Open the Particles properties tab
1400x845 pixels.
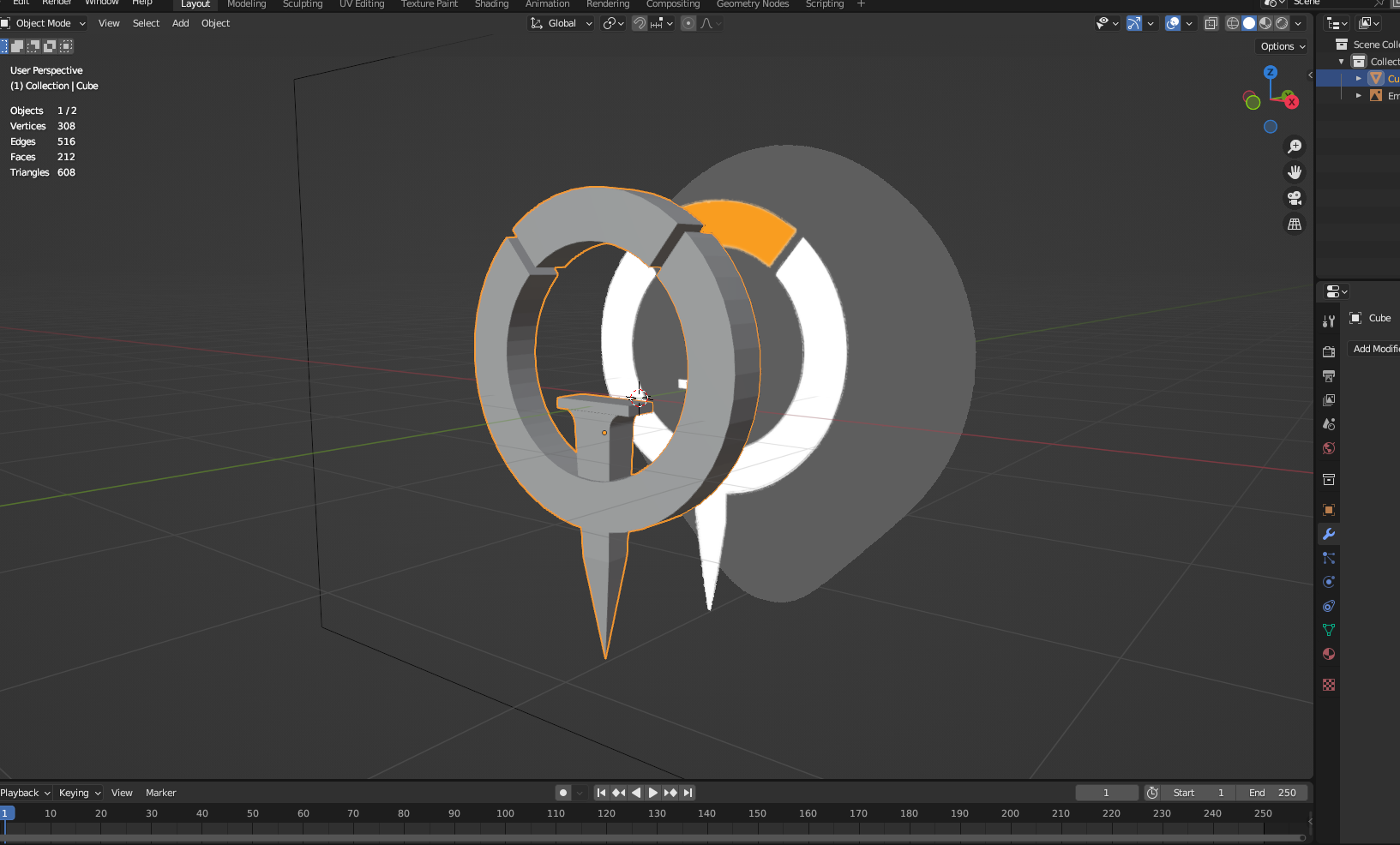1329,558
